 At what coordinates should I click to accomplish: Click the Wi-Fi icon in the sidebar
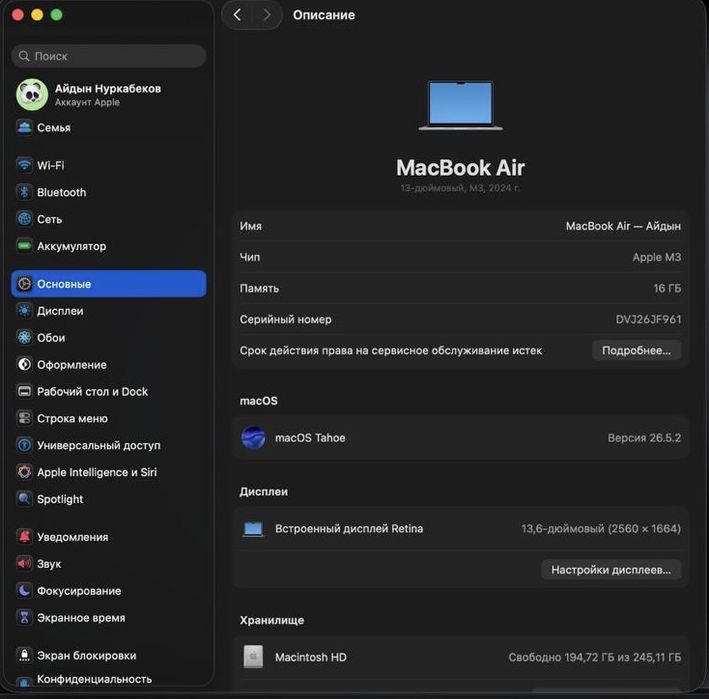point(24,165)
